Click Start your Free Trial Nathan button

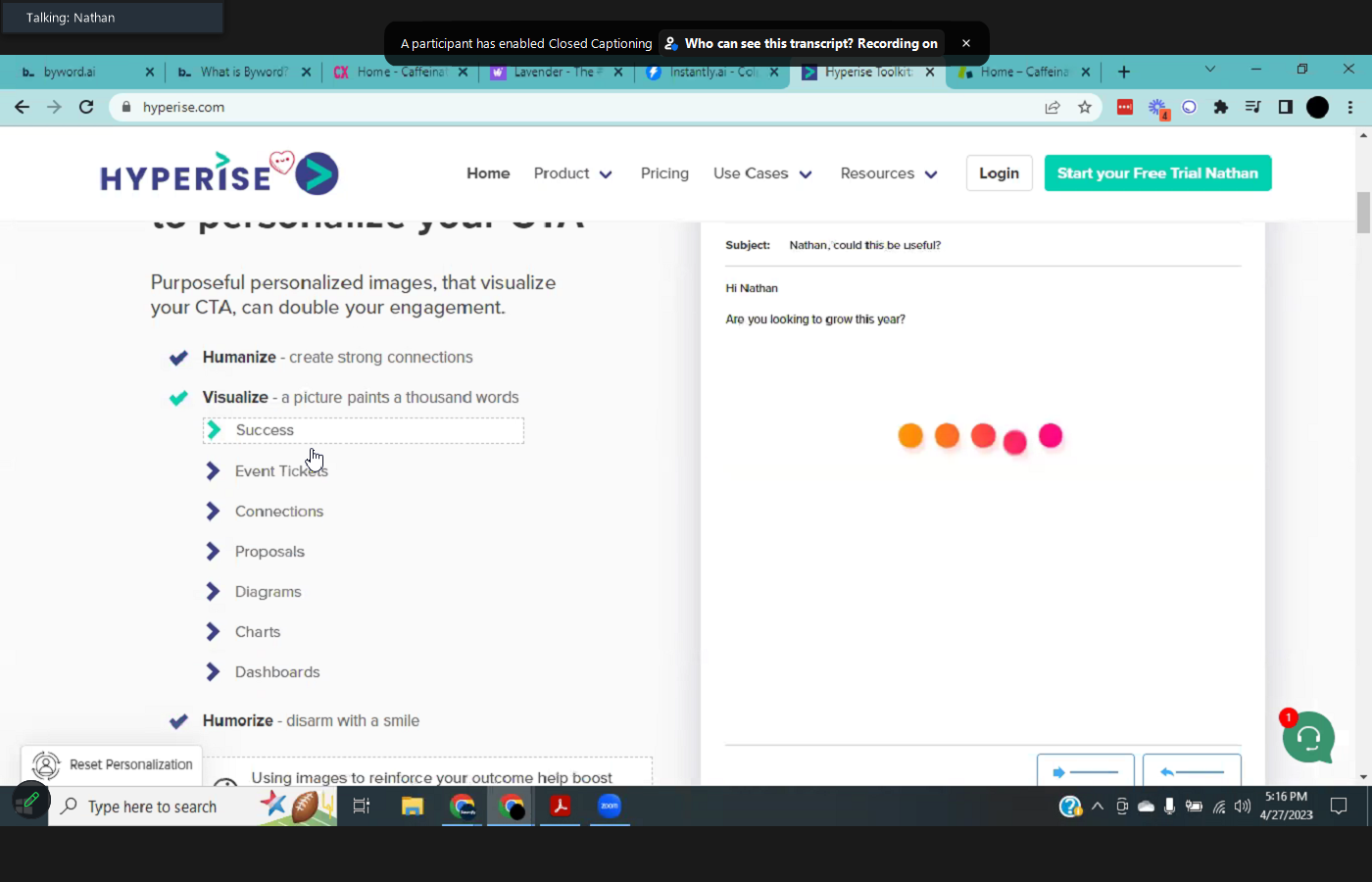click(x=1157, y=173)
